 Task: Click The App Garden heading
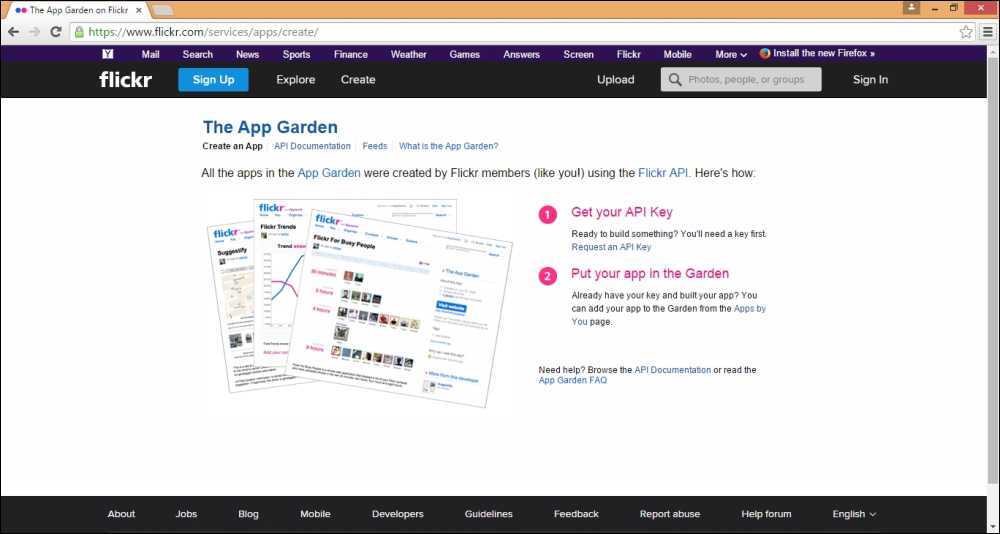[270, 127]
